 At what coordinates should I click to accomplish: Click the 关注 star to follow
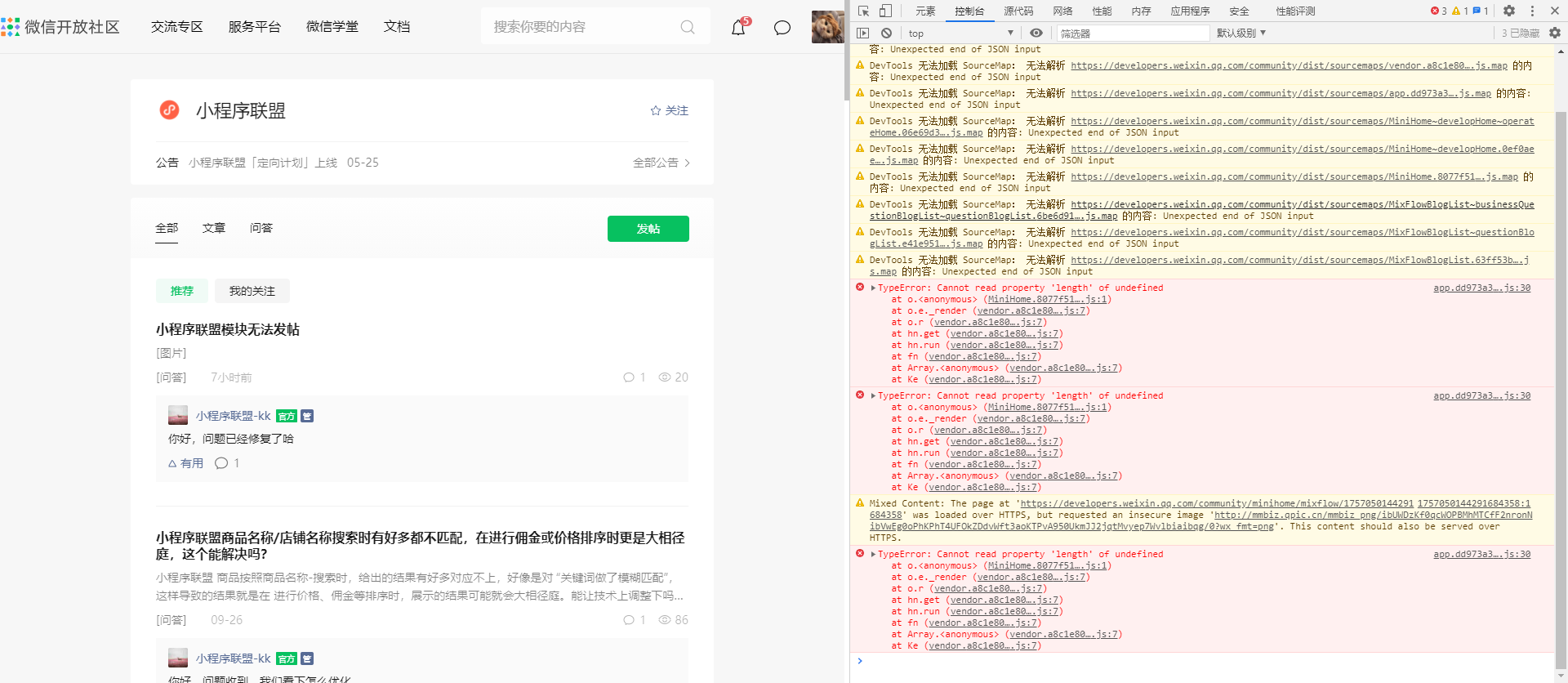(x=669, y=110)
